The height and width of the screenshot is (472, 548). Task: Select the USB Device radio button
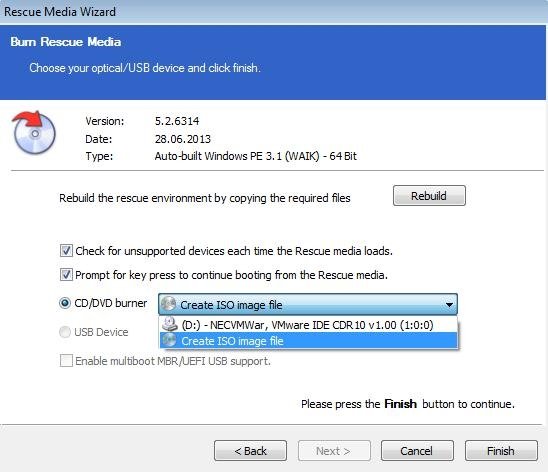tap(65, 332)
